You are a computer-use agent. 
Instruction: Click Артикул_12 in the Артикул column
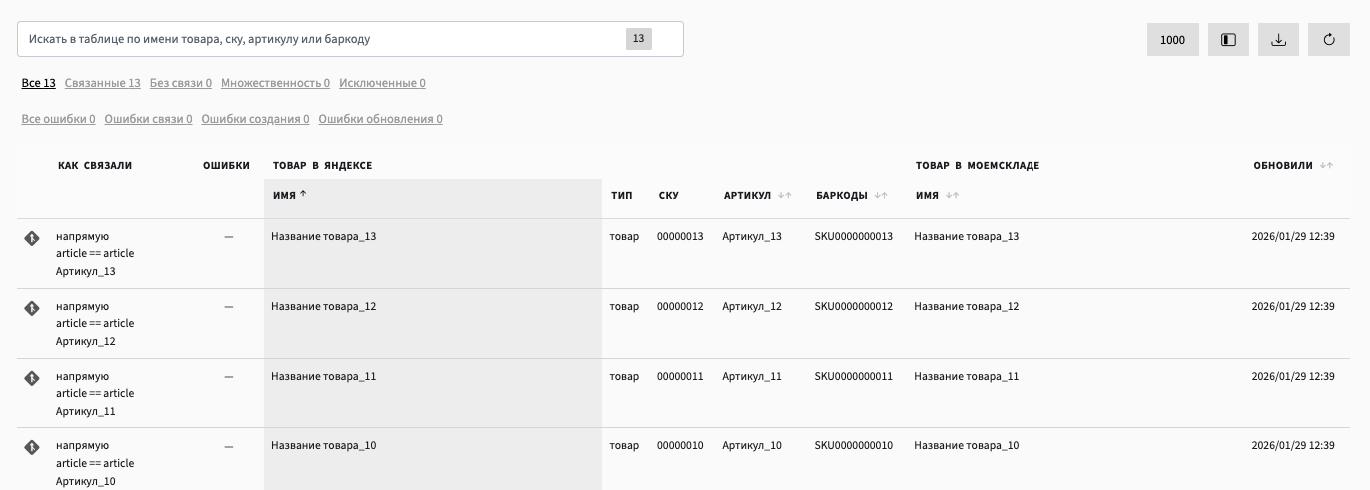pyautogui.click(x=752, y=307)
